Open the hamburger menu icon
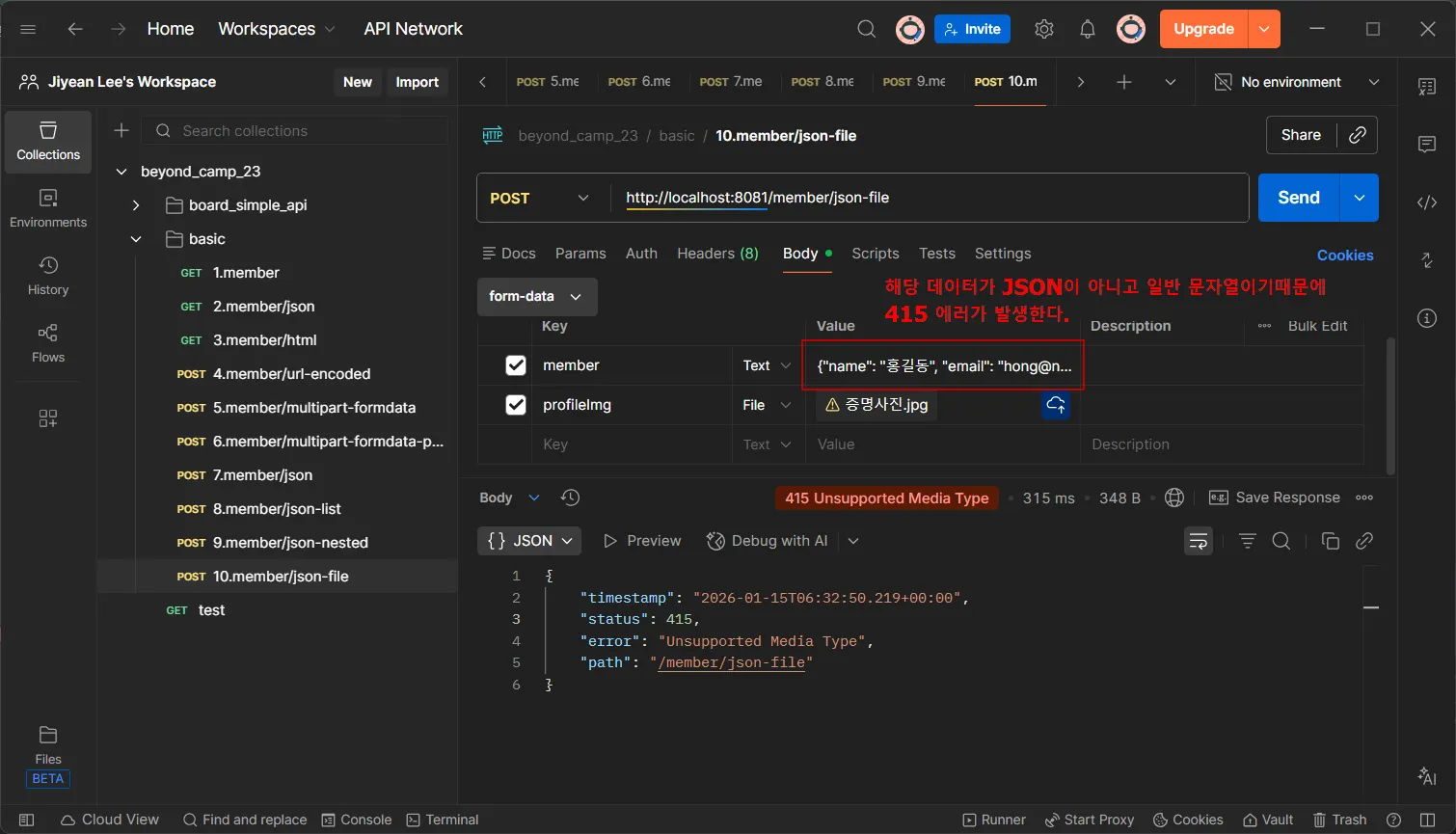Image resolution: width=1456 pixels, height=834 pixels. point(27,29)
